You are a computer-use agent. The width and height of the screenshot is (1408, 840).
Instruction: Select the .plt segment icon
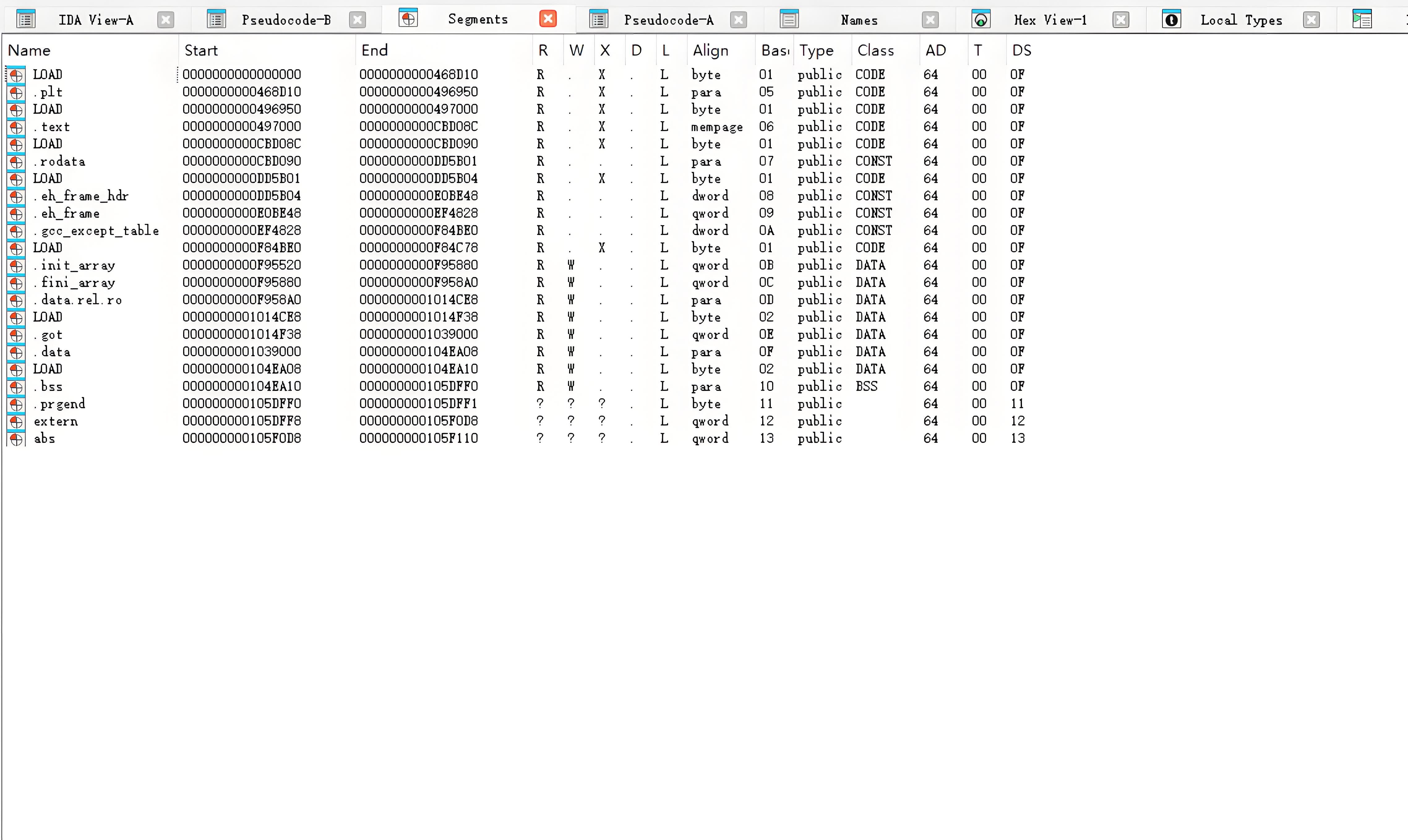click(16, 92)
